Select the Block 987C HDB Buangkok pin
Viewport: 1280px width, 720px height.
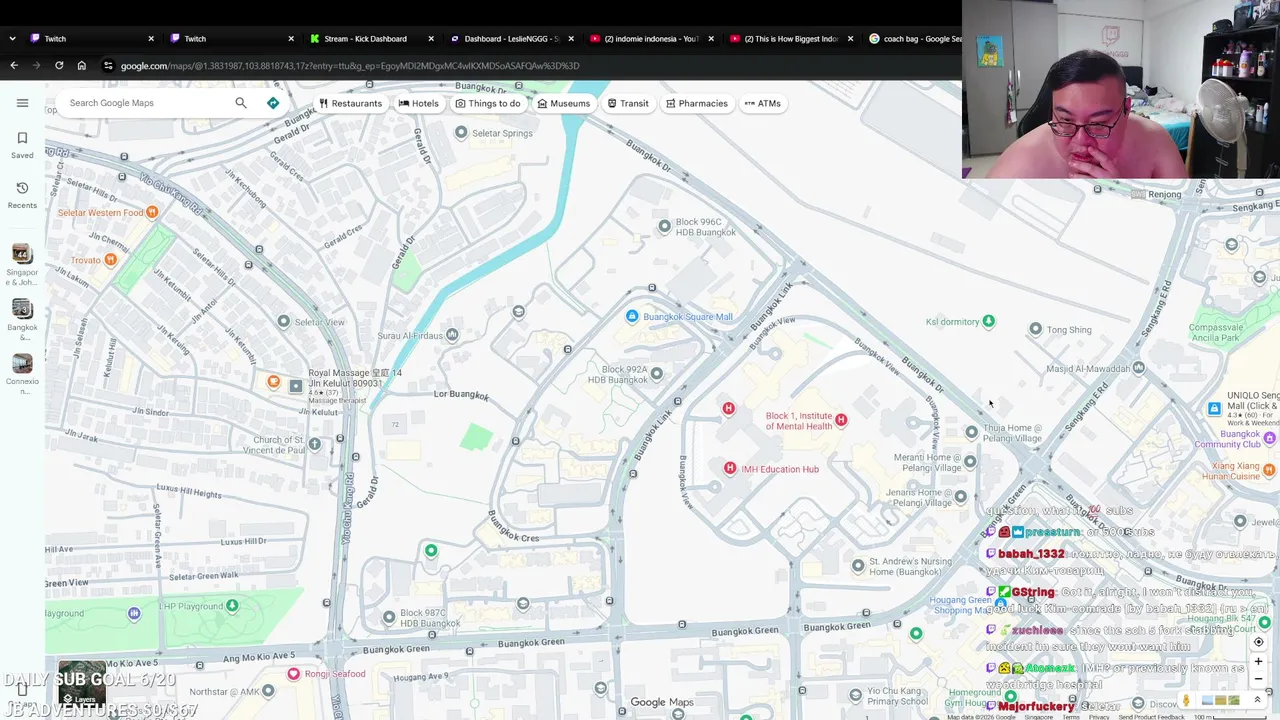389,617
